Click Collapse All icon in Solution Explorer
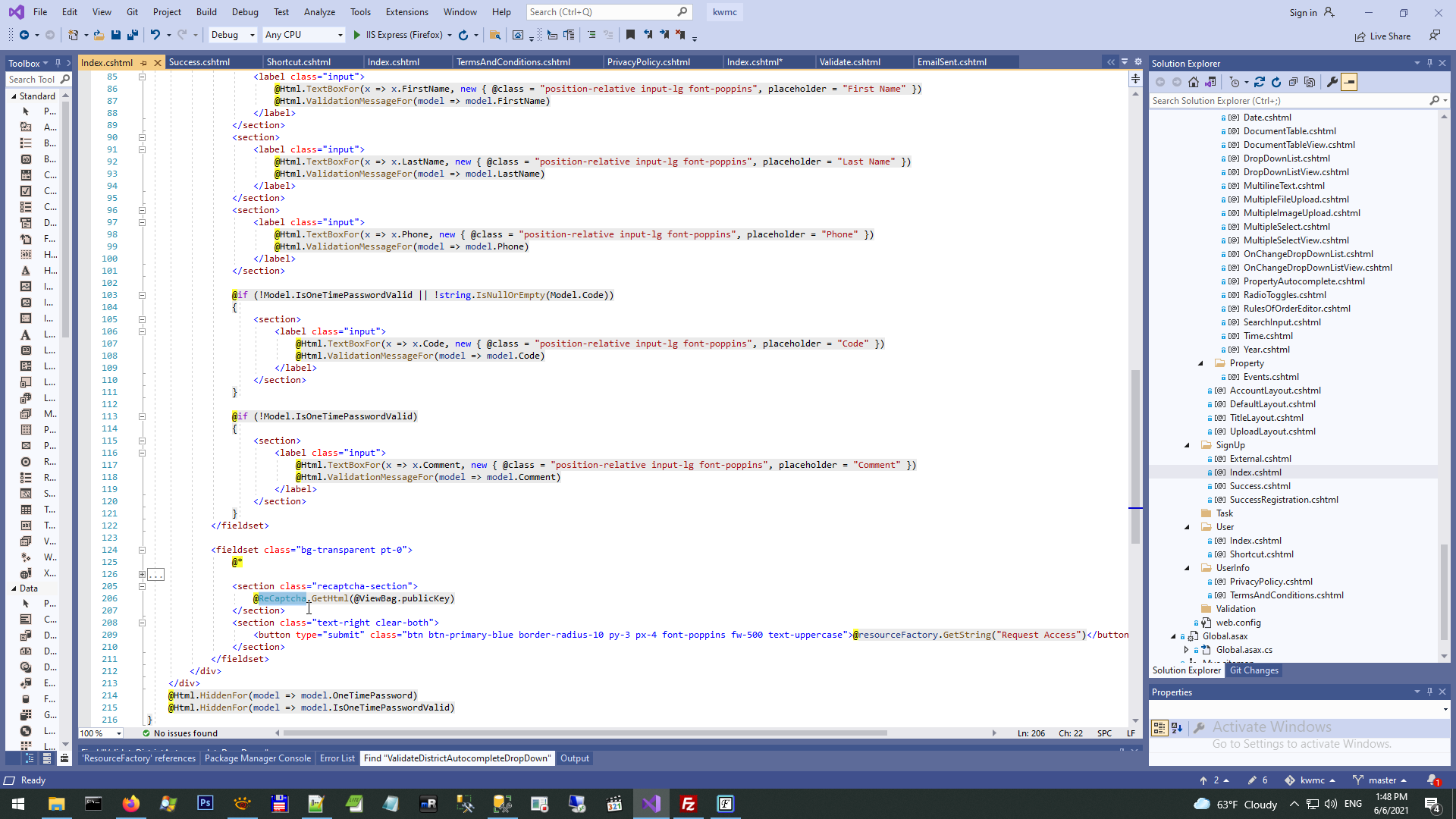The width and height of the screenshot is (1456, 819). coord(1293,82)
